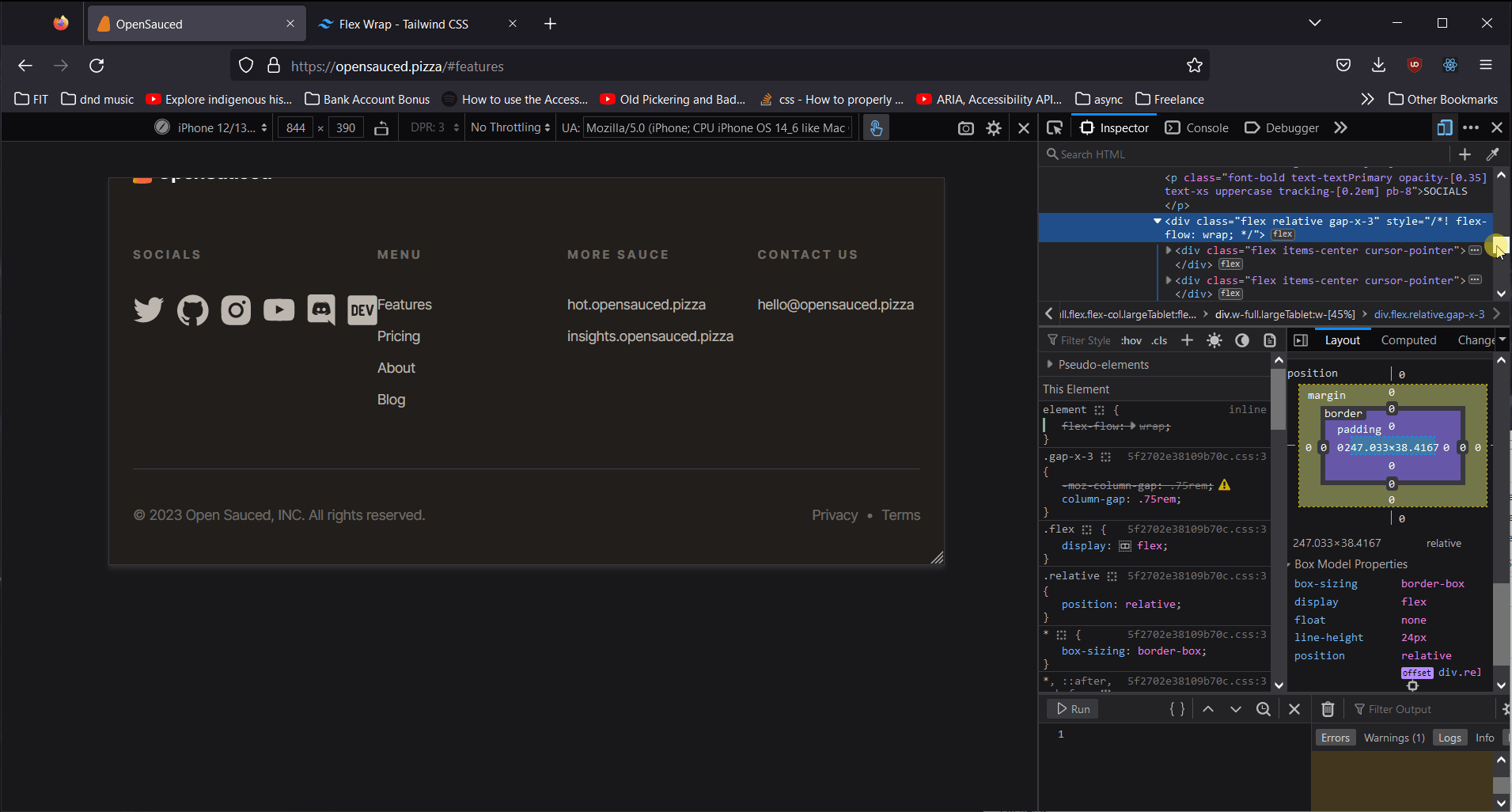Viewport: 1512px width, 812px height.
Task: Add a new rule with the plus icon
Action: pos(1186,340)
